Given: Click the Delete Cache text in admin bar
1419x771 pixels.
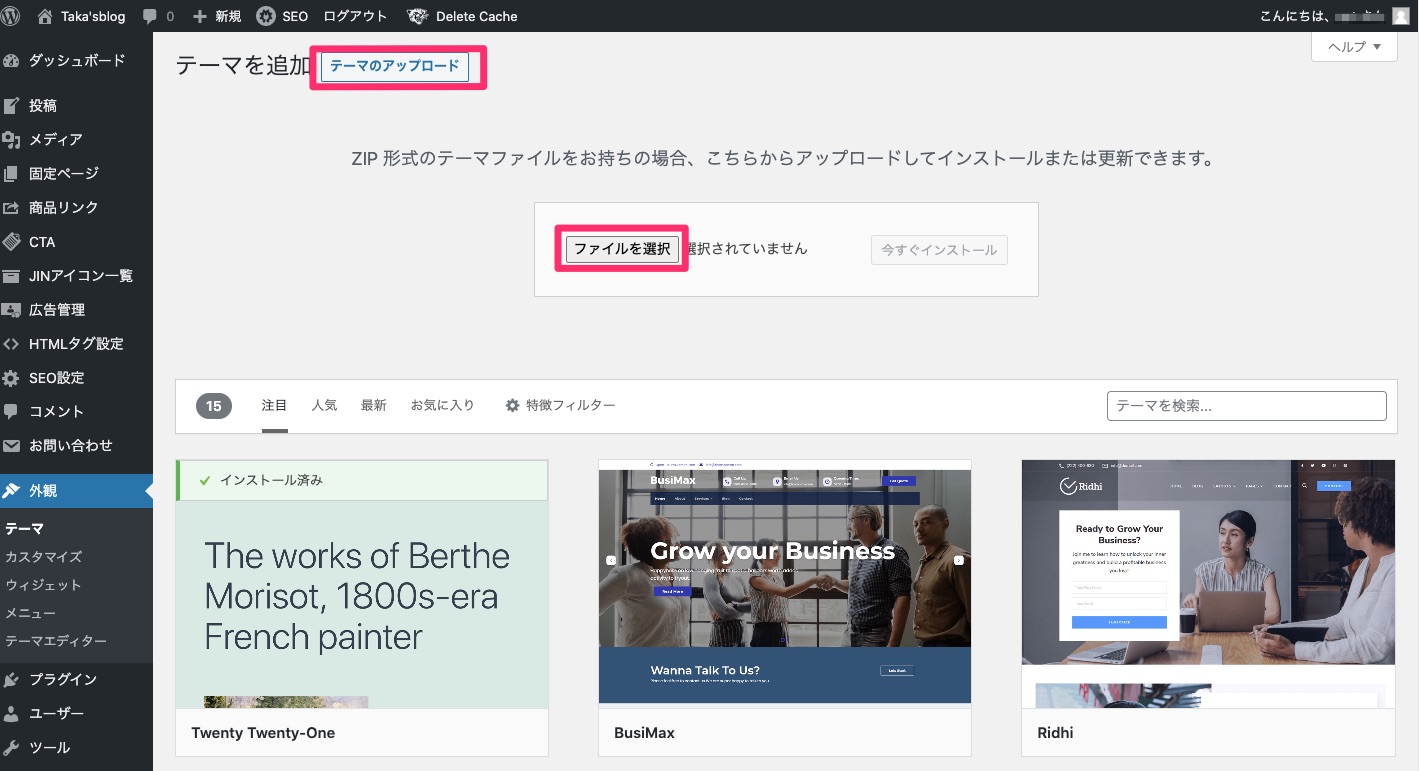Looking at the screenshot, I should [477, 16].
